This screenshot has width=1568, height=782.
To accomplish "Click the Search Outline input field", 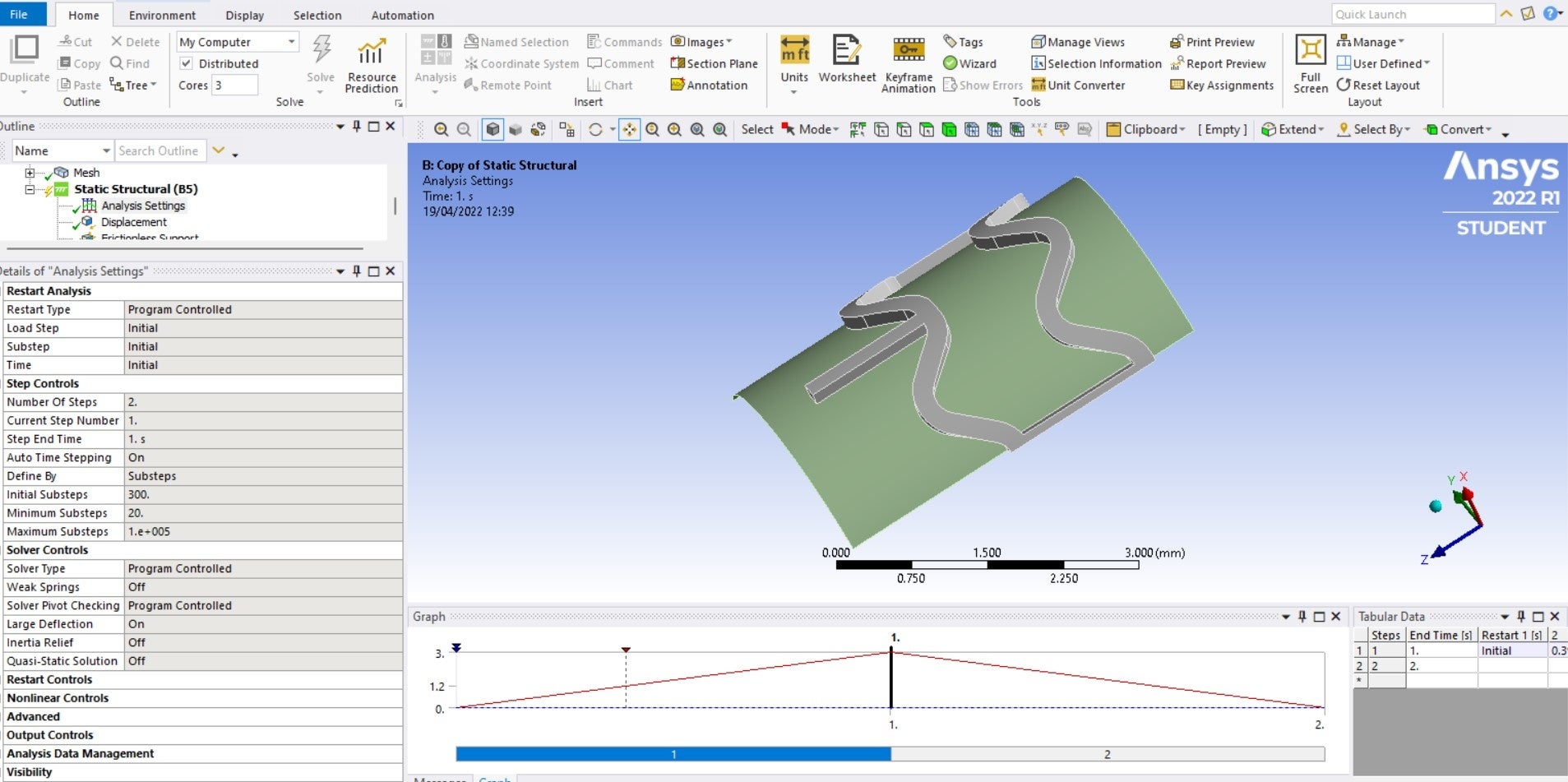I will [159, 150].
